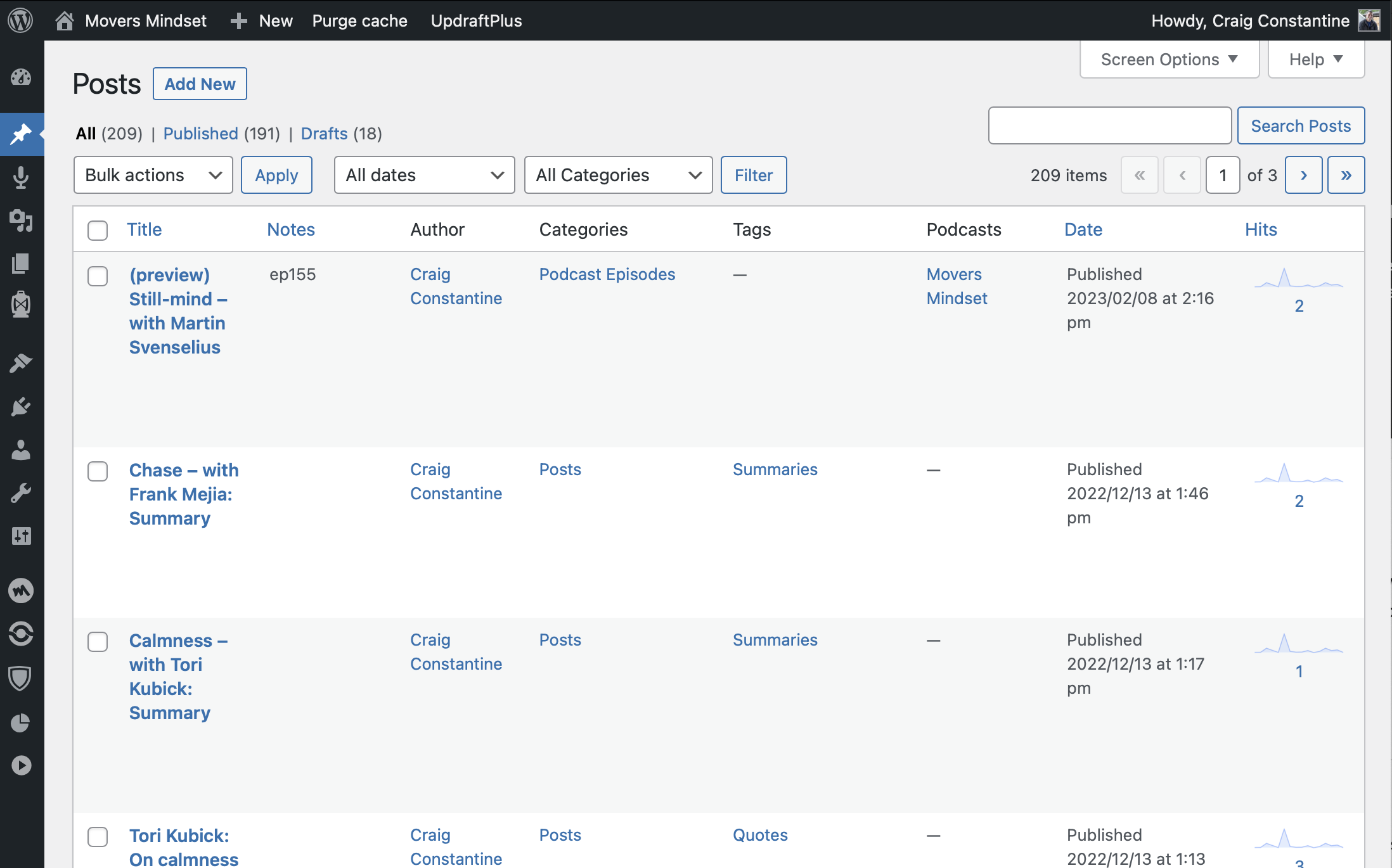Open the Media sidebar icon
Image resolution: width=1392 pixels, height=868 pixels.
tap(21, 220)
